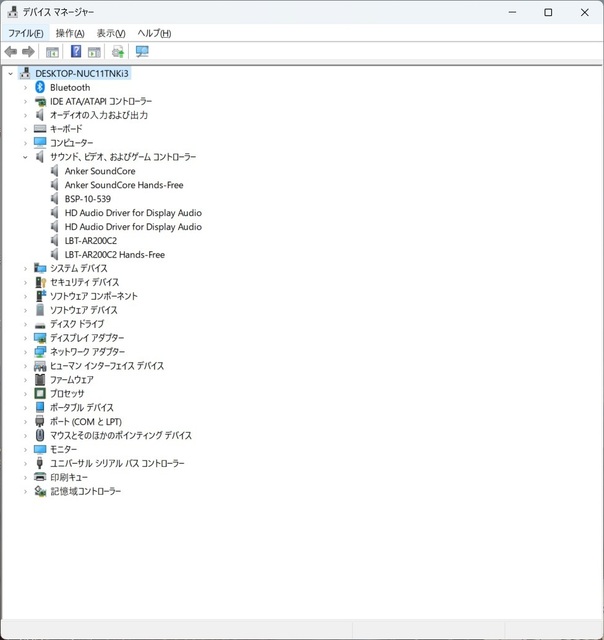
Task: Click the Back arrow in the toolbar
Action: (x=11, y=52)
